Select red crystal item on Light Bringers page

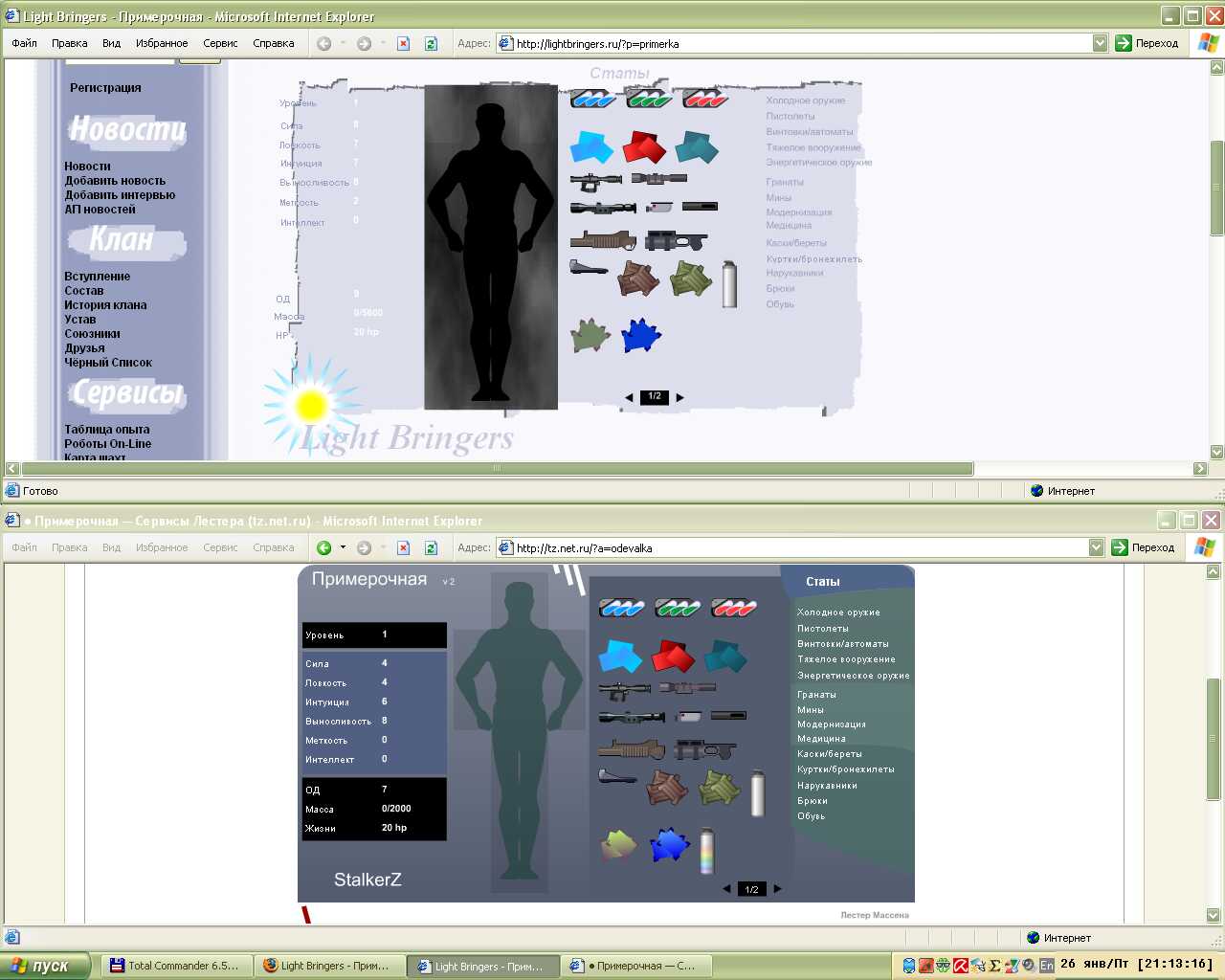click(644, 147)
